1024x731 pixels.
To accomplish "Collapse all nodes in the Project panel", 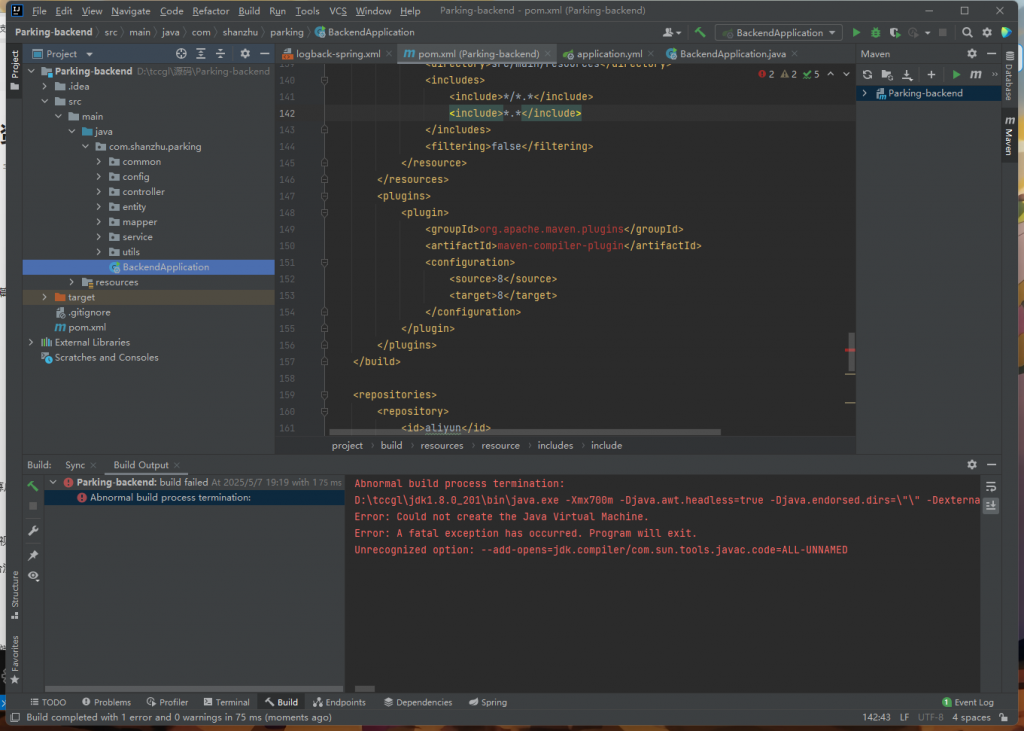I will point(219,54).
